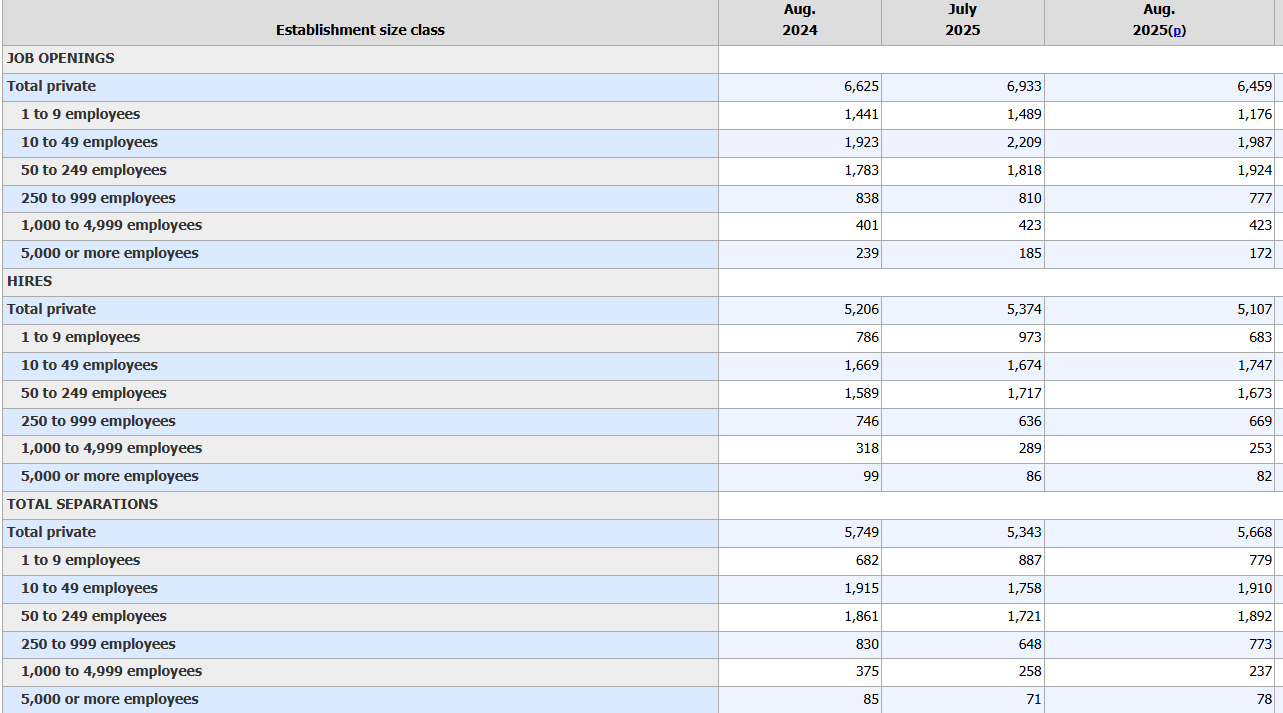The width and height of the screenshot is (1283, 713).
Task: Click 5,000 or more employees label under Hires
Action: (x=109, y=477)
